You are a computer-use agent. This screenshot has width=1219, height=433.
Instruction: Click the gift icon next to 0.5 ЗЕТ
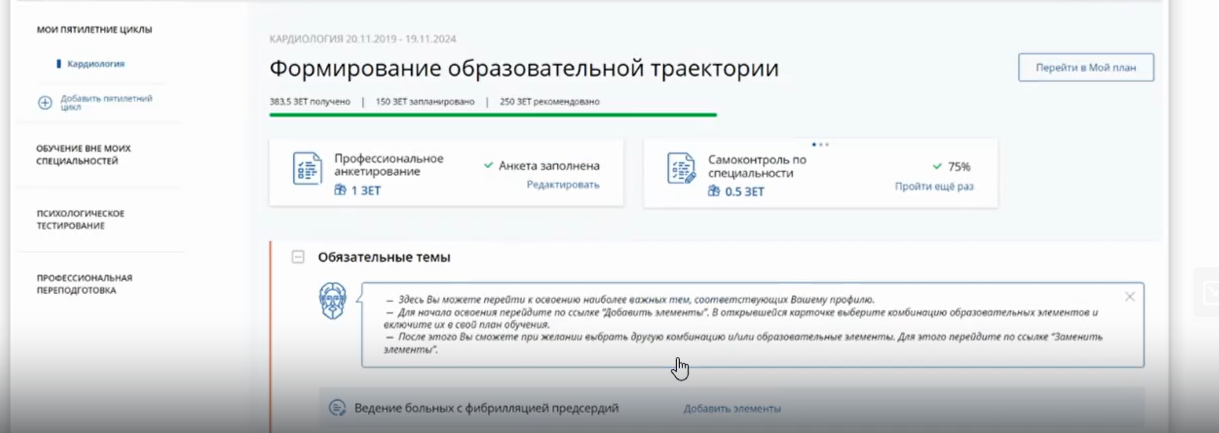[x=714, y=191]
